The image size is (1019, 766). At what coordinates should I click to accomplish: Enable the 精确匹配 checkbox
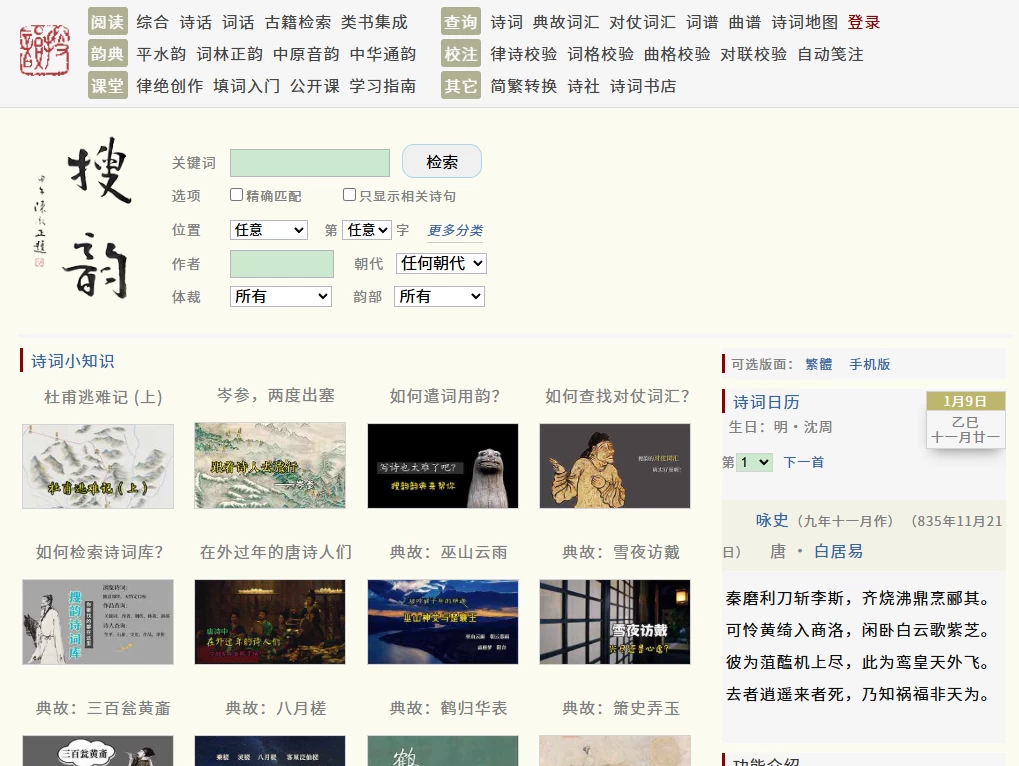point(237,195)
